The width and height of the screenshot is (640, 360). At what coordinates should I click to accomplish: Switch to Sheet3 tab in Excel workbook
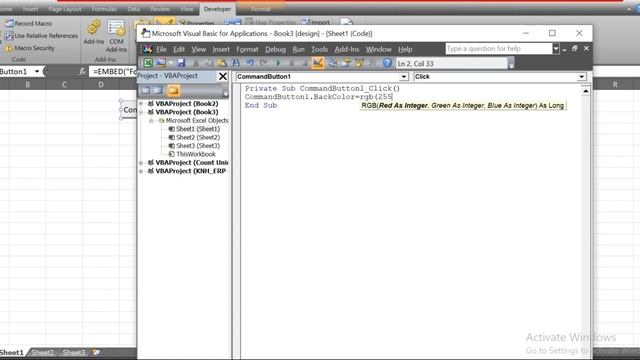pos(74,353)
